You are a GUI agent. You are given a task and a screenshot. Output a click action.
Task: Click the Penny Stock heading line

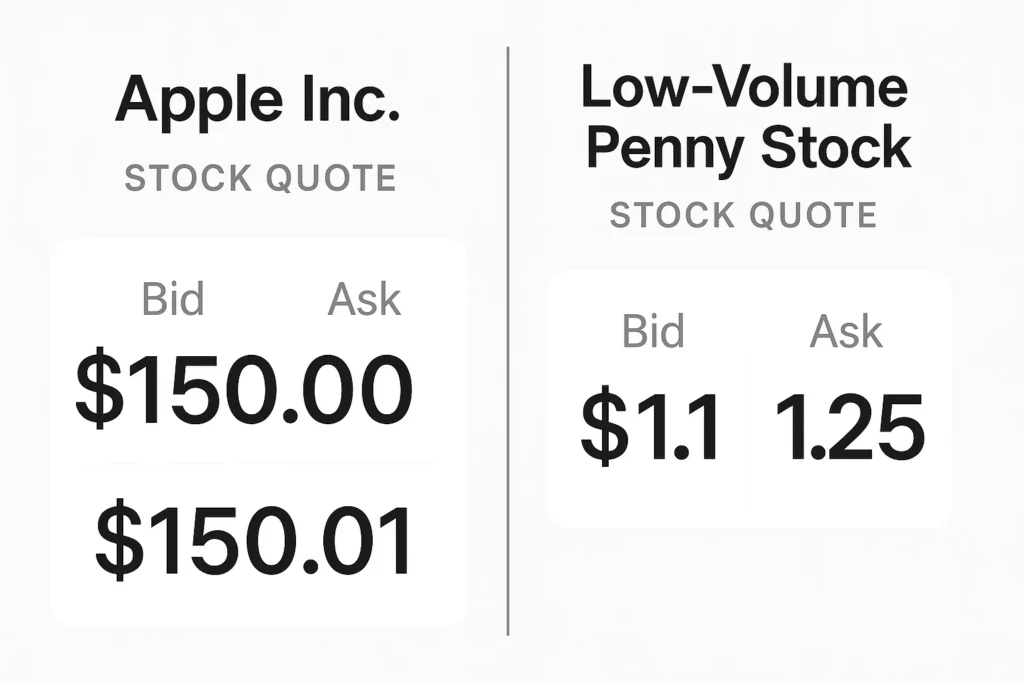748,148
